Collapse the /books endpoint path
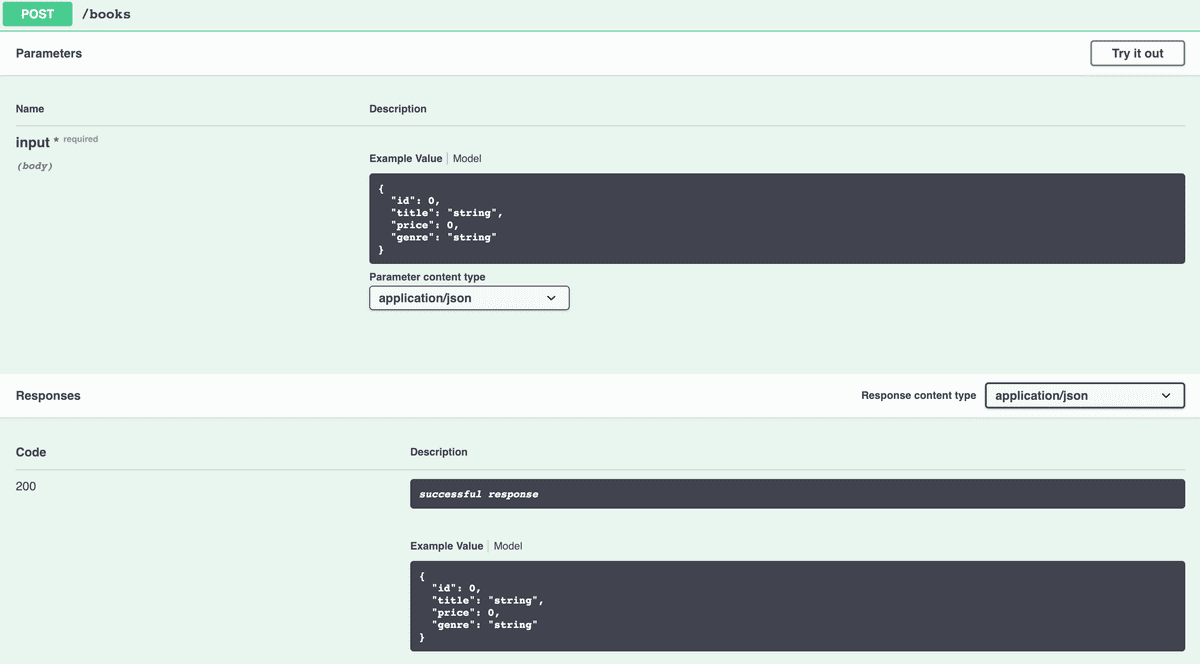 [x=106, y=15]
